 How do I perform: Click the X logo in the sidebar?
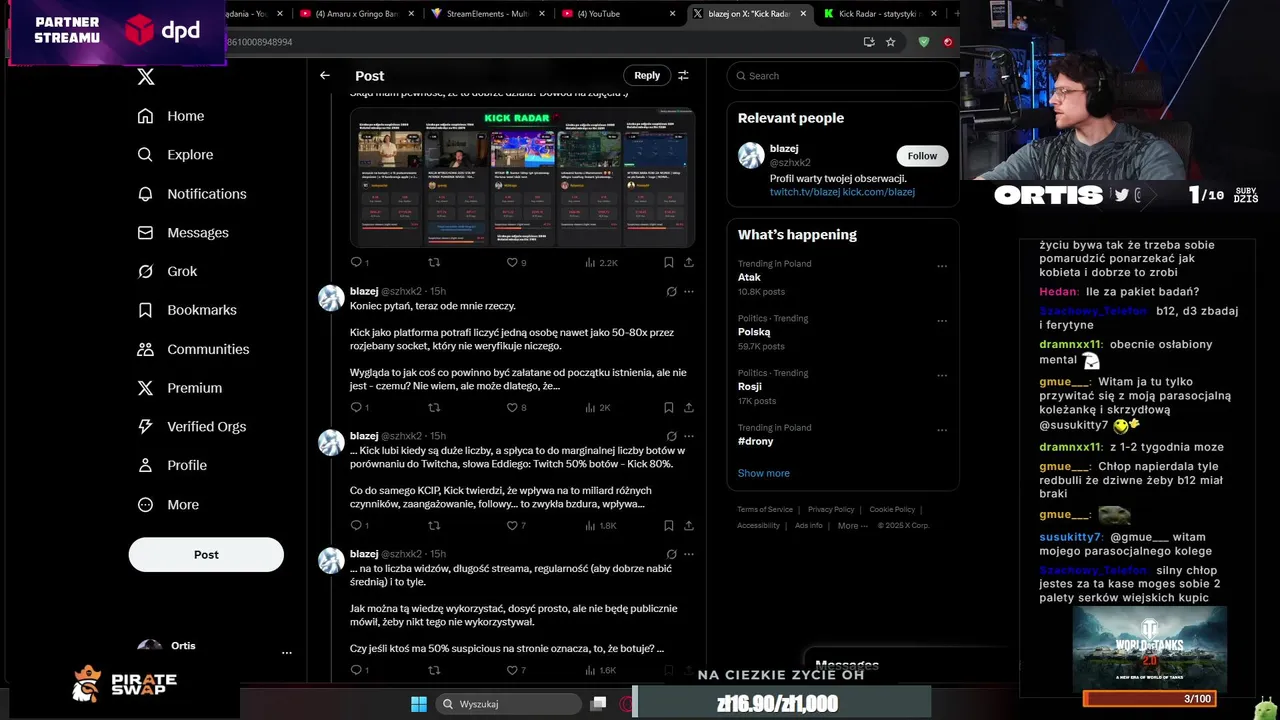[146, 77]
